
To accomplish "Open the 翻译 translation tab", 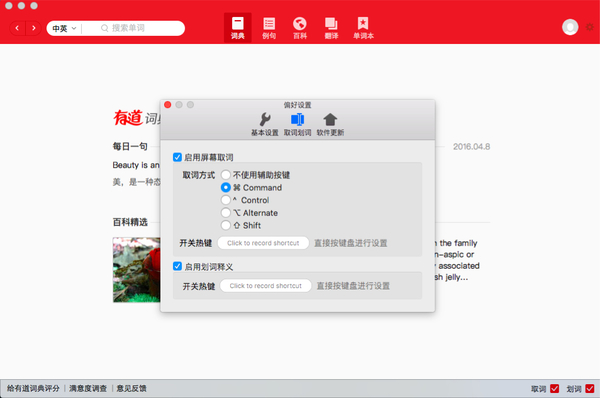I will (x=331, y=28).
